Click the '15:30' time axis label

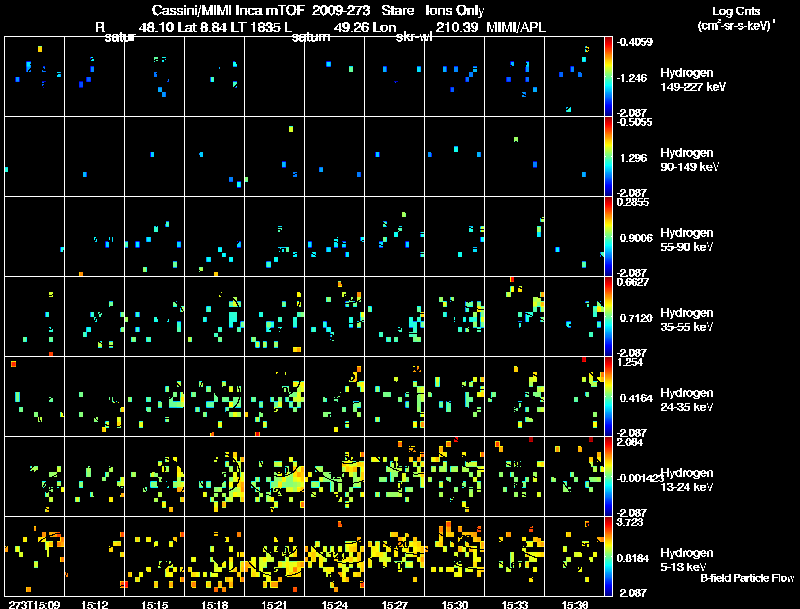(455, 604)
